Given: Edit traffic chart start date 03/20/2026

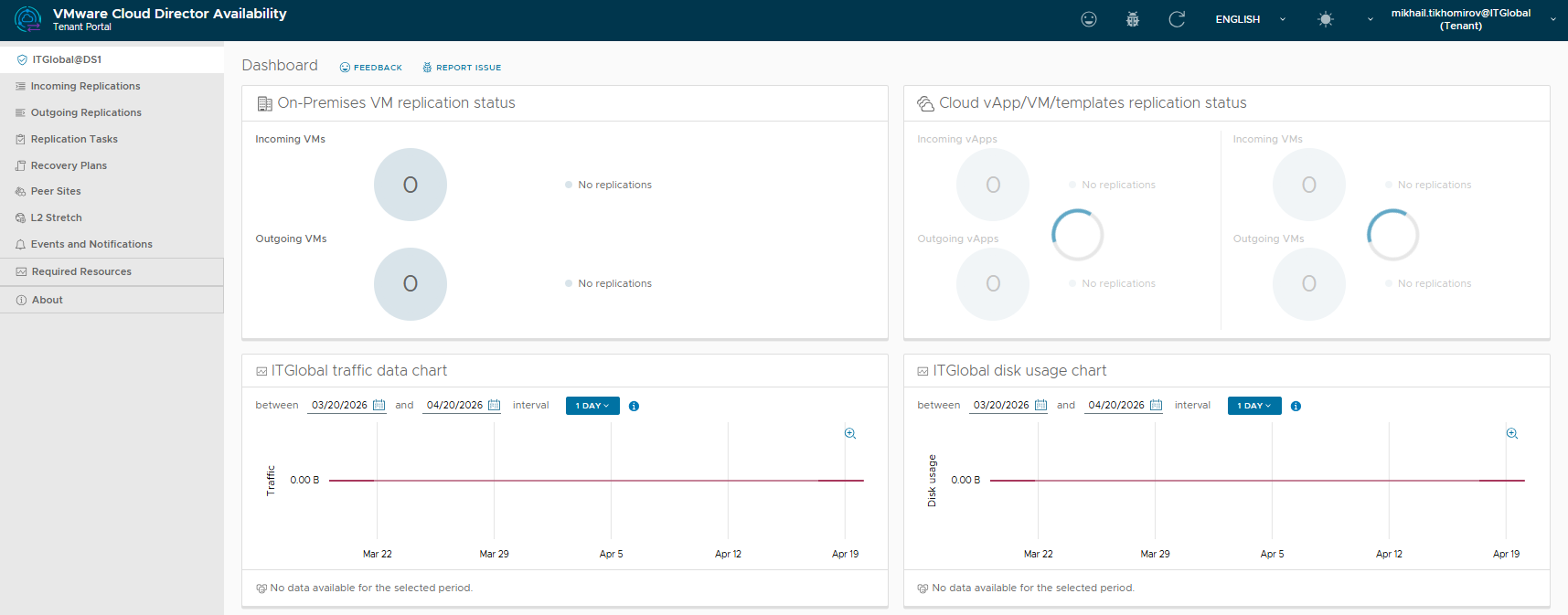Looking at the screenshot, I should [x=339, y=405].
